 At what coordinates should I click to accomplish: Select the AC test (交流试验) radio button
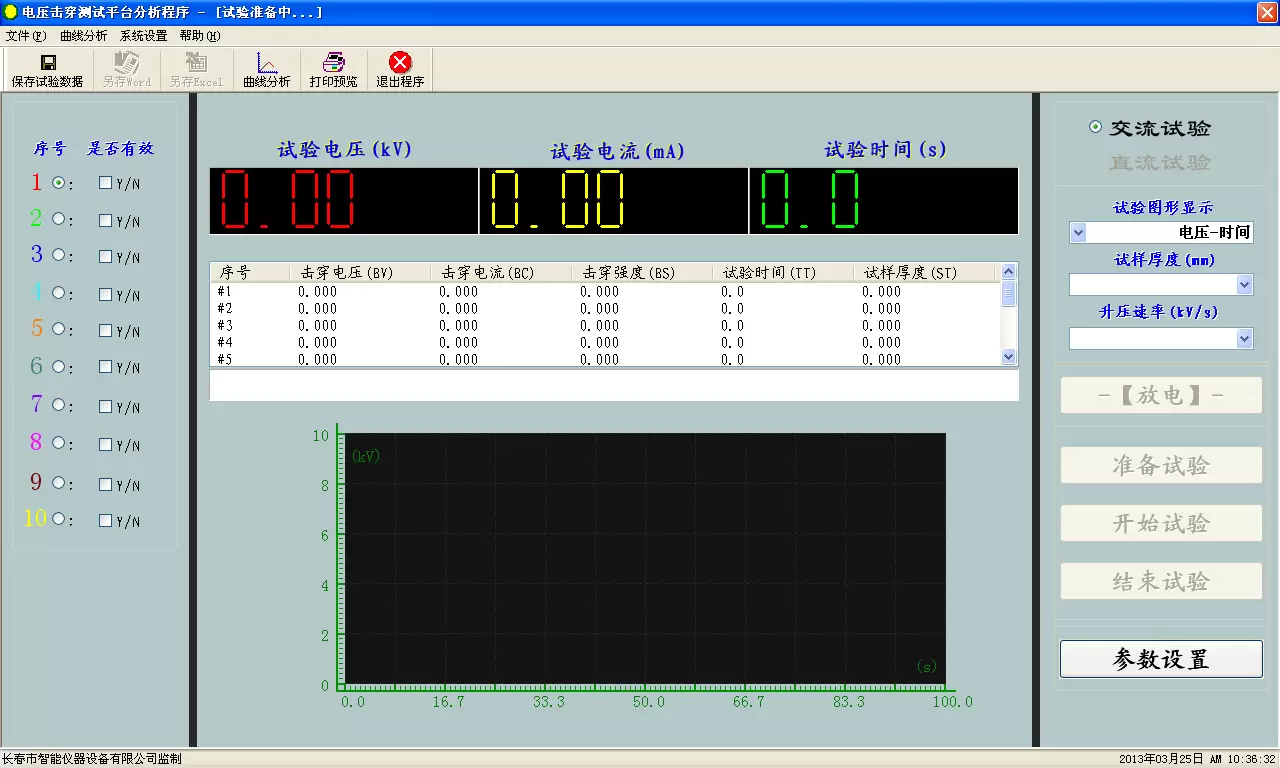click(x=1095, y=127)
